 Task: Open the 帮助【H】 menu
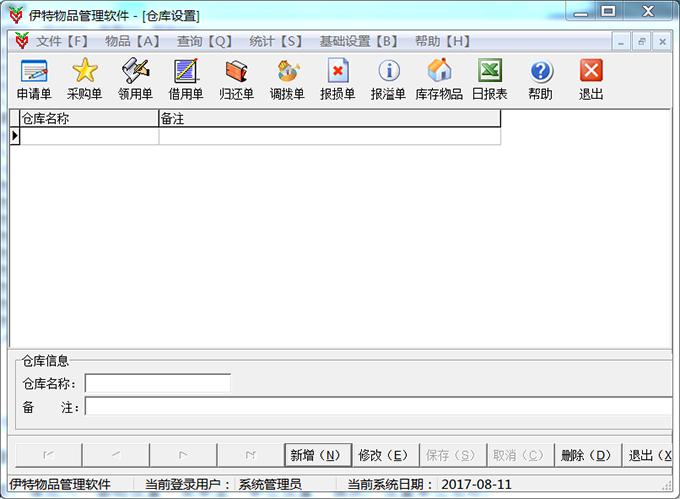(442, 41)
